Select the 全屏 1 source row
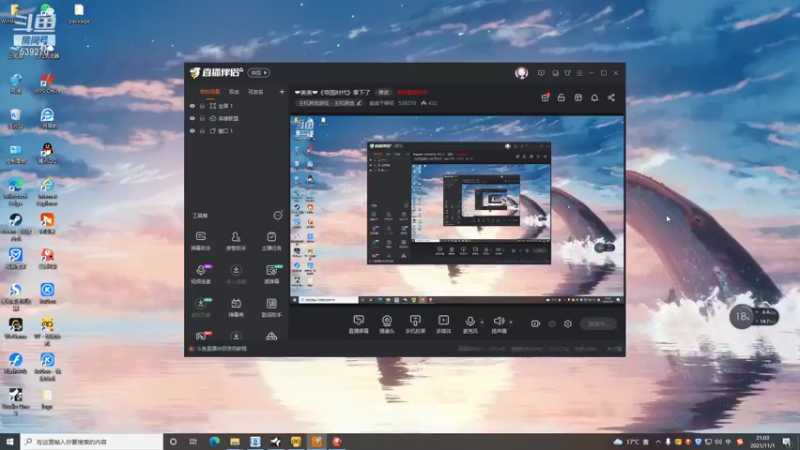800x450 pixels. point(237,106)
